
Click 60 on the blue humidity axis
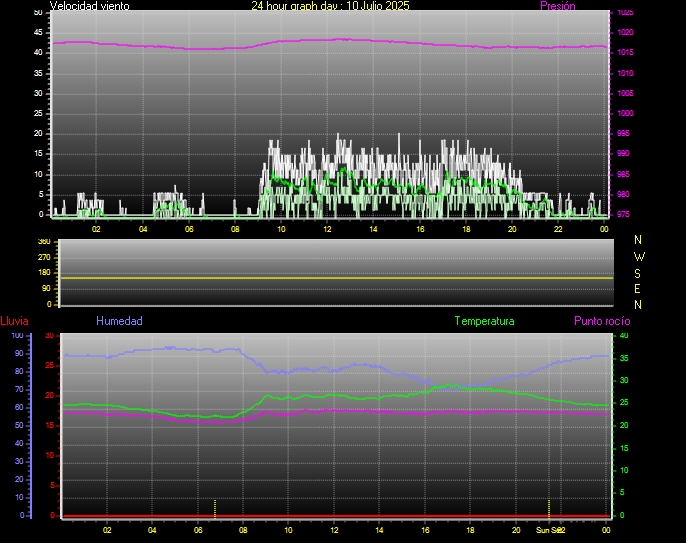(19, 407)
